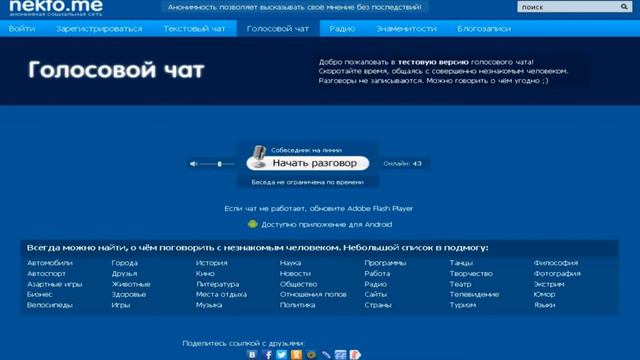Click the Телевидение topic link
640x360 pixels.
point(474,294)
